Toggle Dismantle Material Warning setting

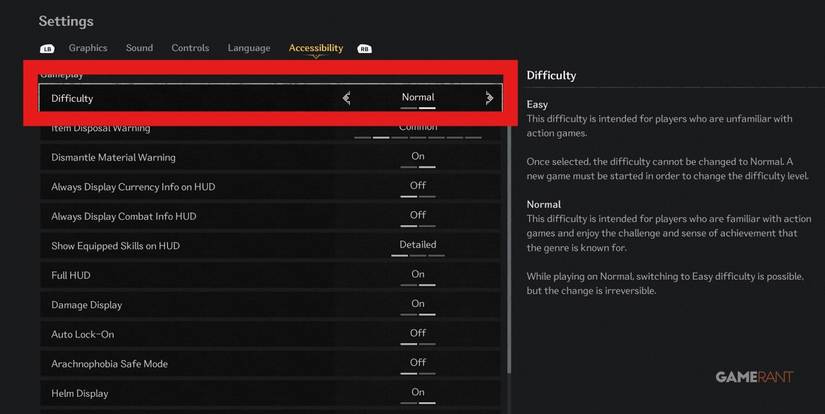418,157
